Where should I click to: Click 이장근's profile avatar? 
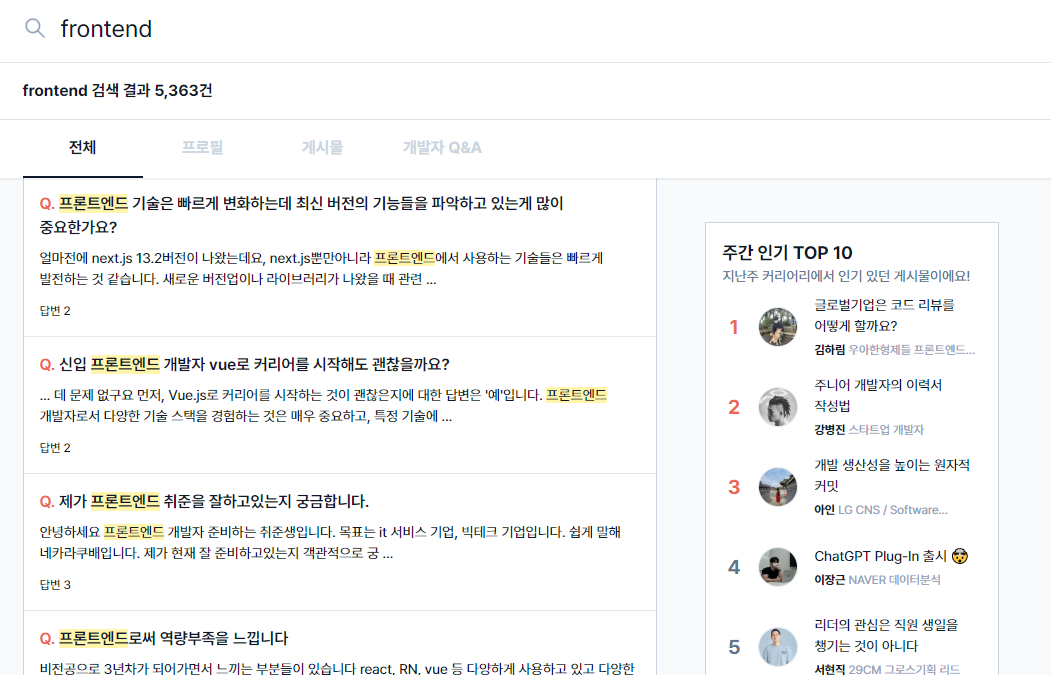pyautogui.click(x=778, y=567)
